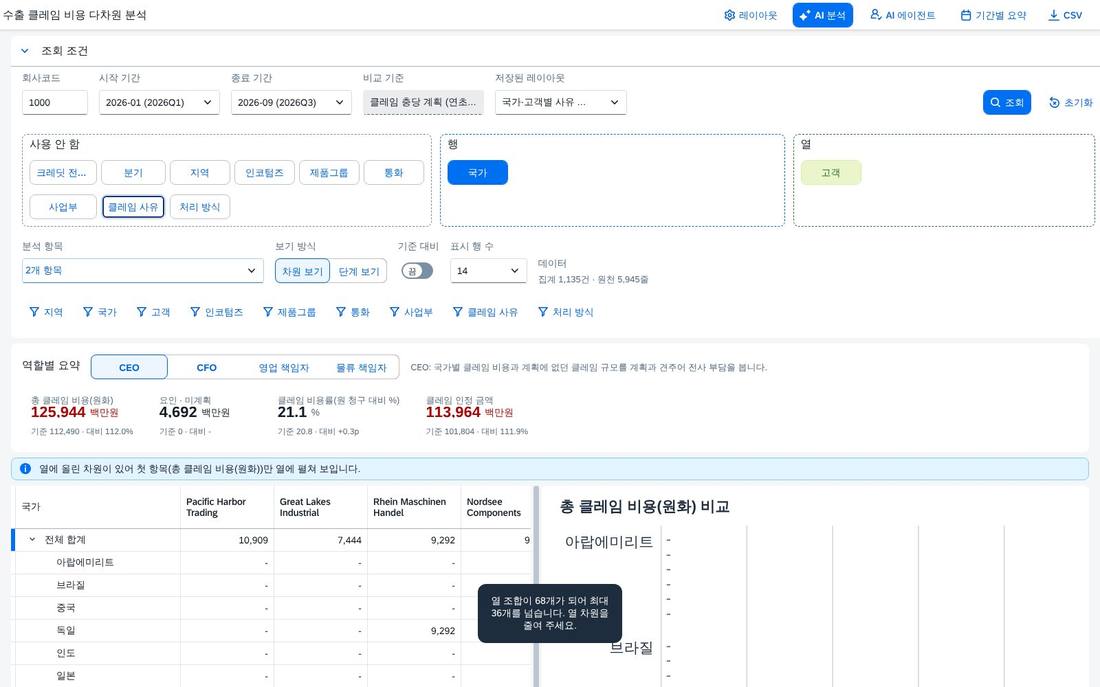Run the 조회 search button

point(1007,102)
